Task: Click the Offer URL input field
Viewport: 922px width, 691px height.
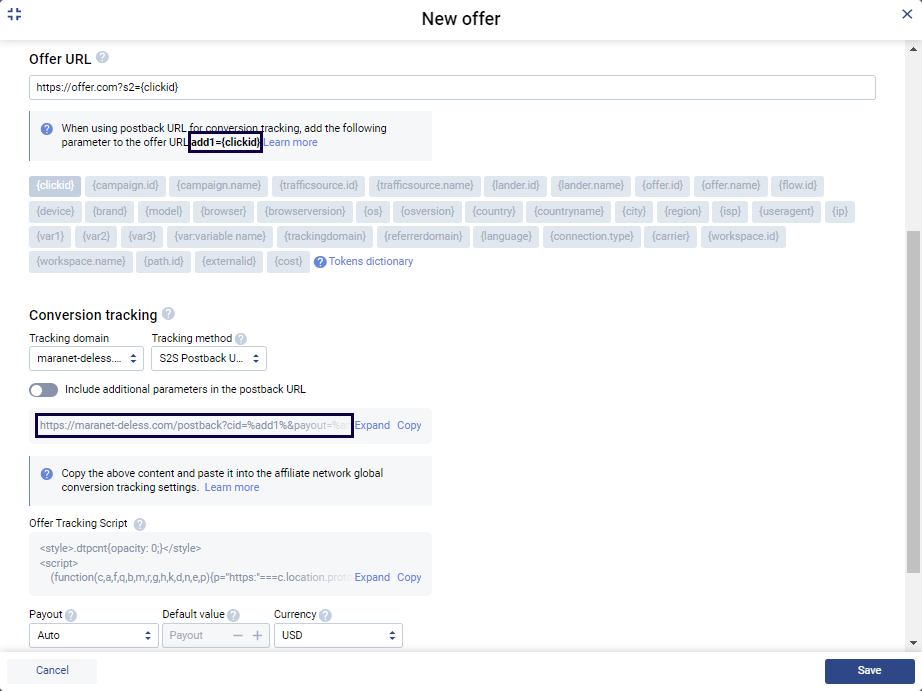Action: click(452, 88)
